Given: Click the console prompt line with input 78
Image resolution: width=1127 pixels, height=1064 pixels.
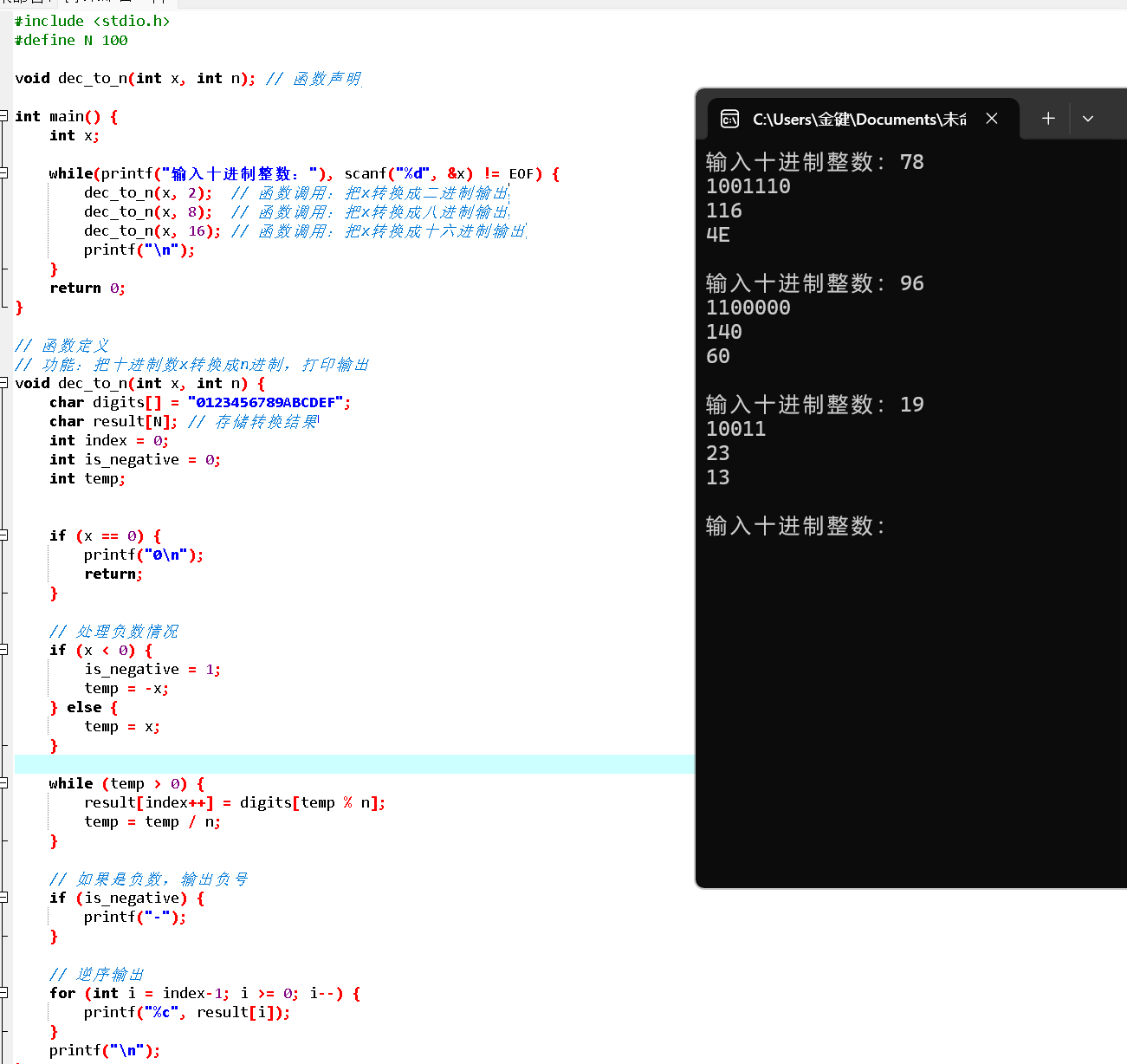Looking at the screenshot, I should tap(815, 162).
